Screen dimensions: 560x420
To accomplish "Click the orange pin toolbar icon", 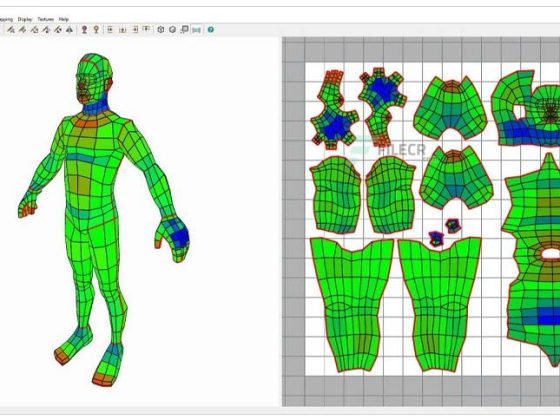I will click(96, 30).
